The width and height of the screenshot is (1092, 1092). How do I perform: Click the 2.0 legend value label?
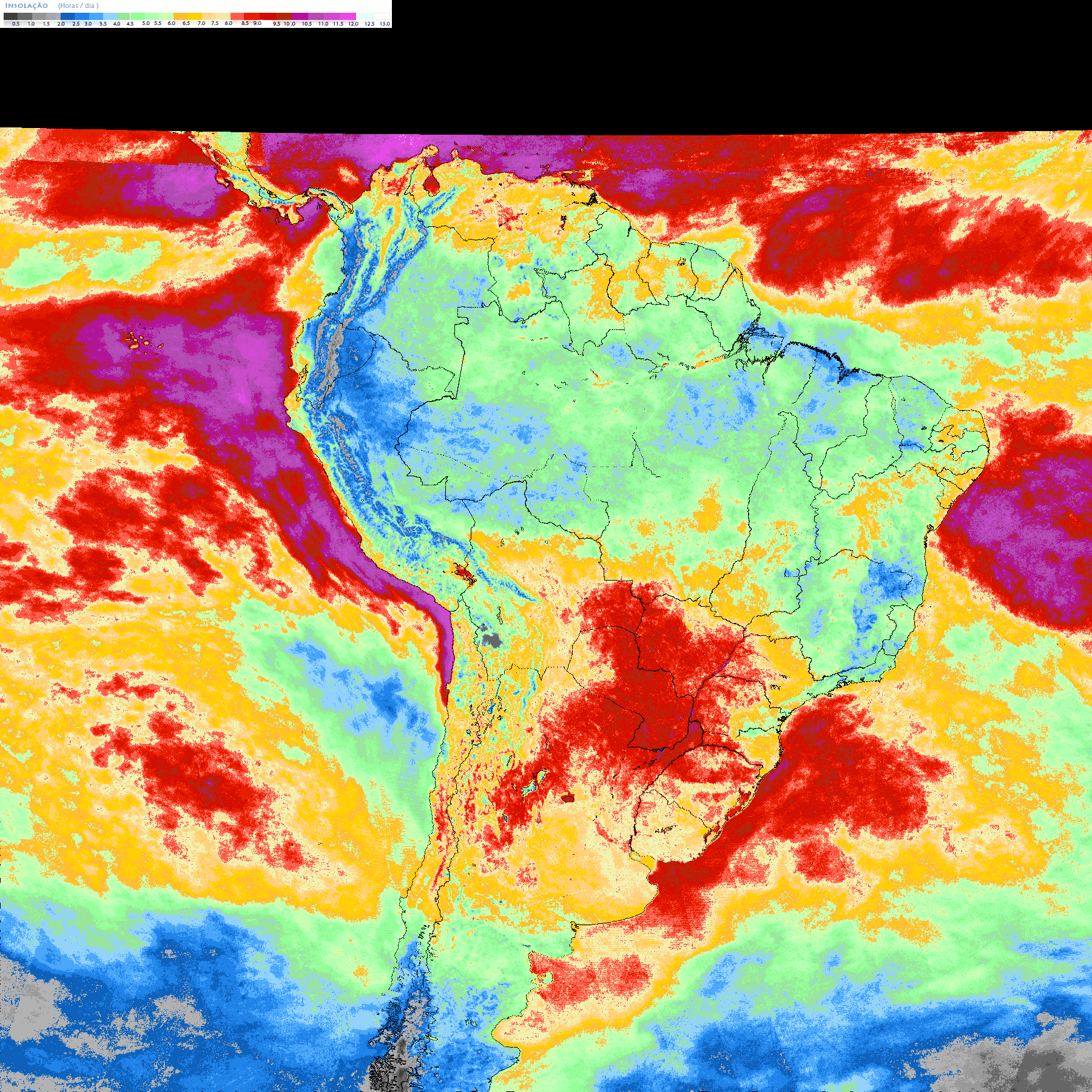coord(61,24)
